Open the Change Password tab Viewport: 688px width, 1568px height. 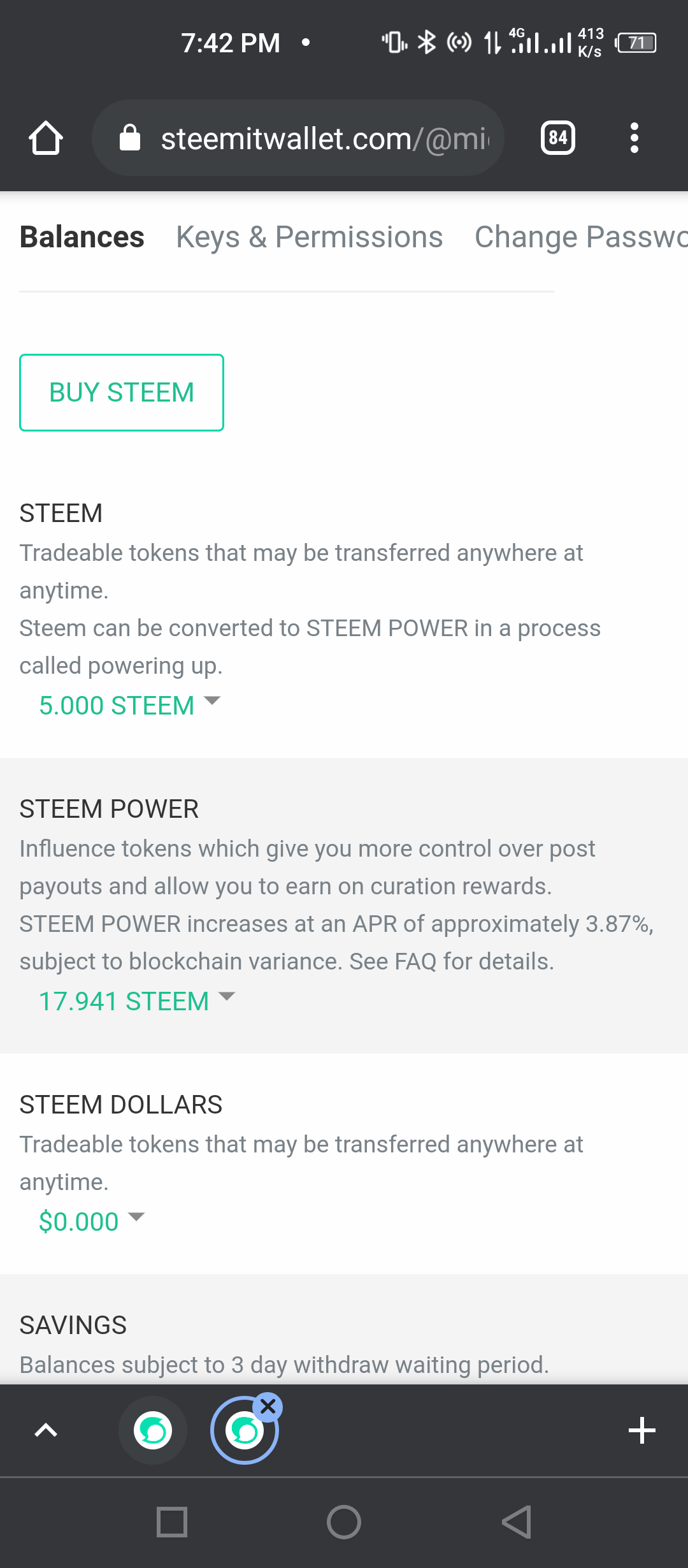[581, 237]
